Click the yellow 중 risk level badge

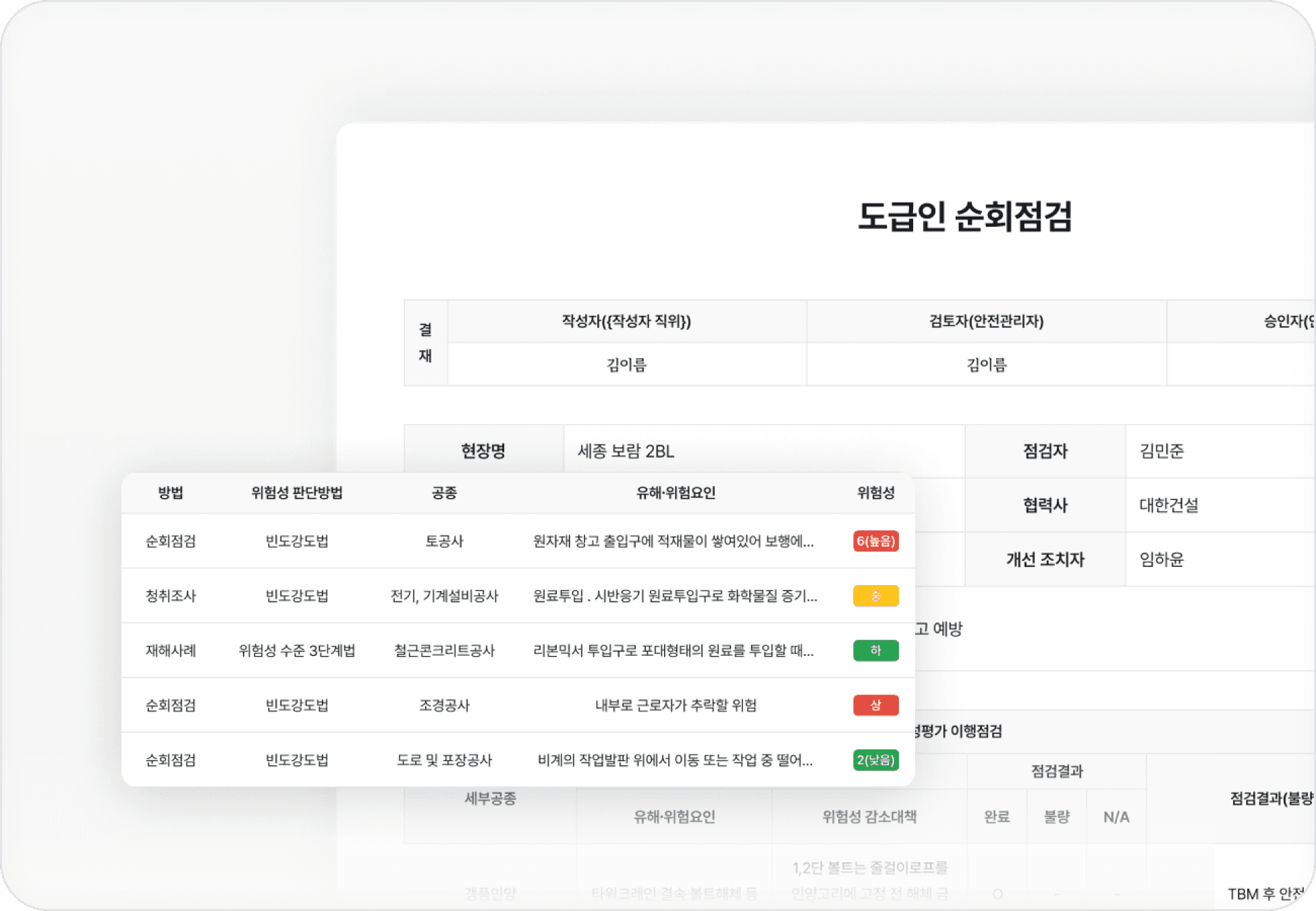pyautogui.click(x=875, y=596)
